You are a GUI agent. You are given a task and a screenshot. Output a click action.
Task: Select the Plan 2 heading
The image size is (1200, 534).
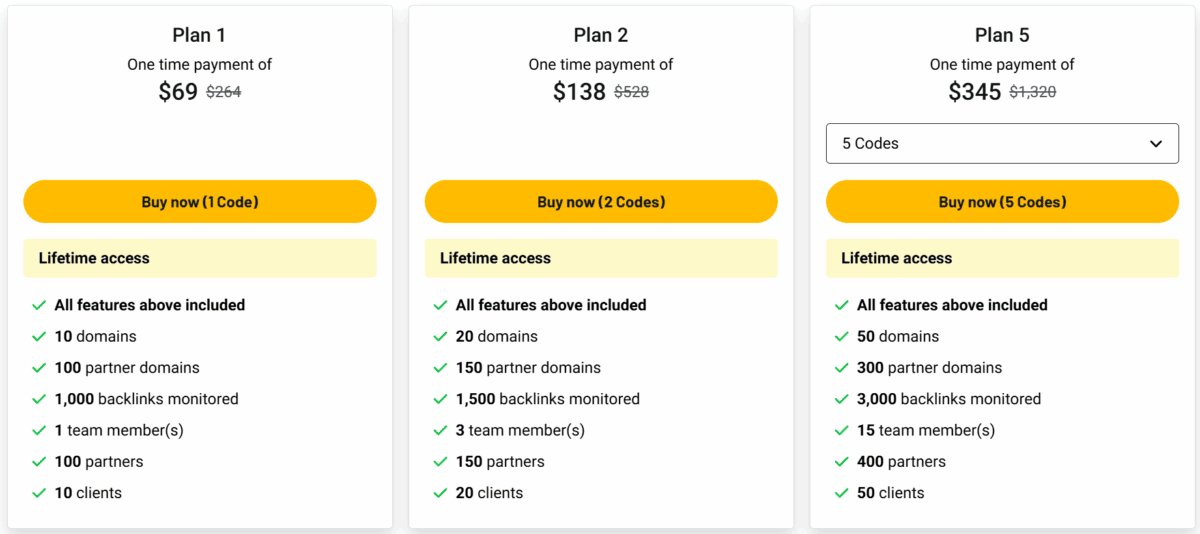[x=601, y=35]
